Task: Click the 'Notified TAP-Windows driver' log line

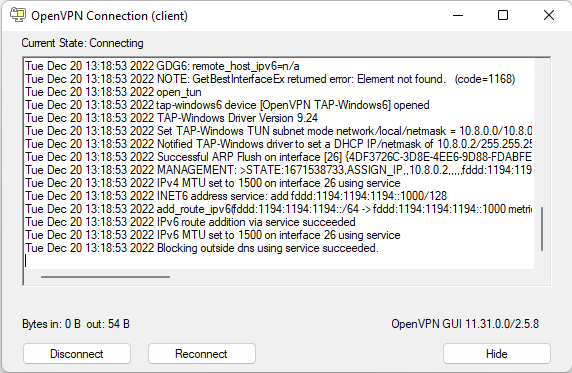Action: click(x=278, y=144)
